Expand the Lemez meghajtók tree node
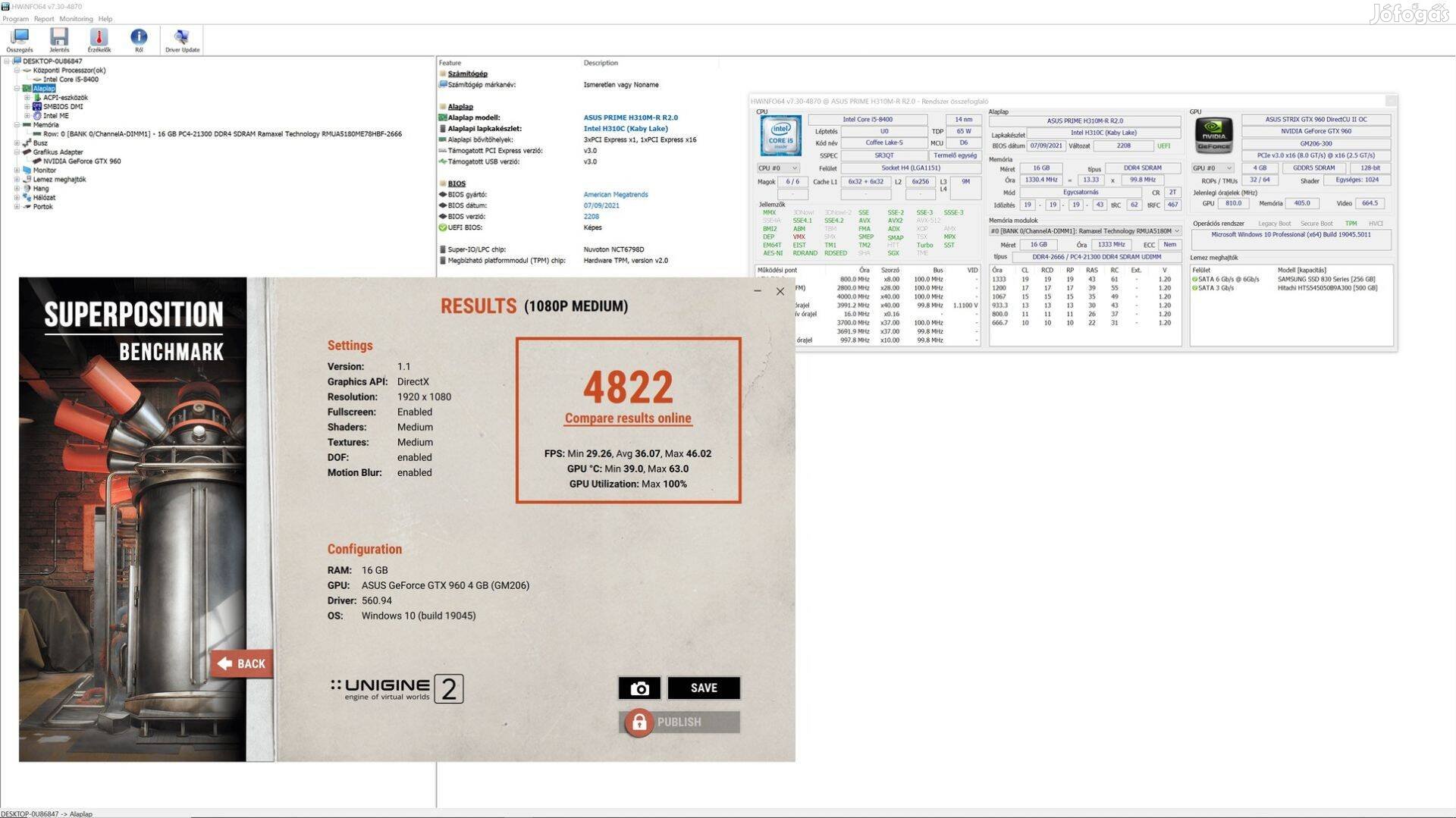1456x818 pixels. click(x=17, y=180)
